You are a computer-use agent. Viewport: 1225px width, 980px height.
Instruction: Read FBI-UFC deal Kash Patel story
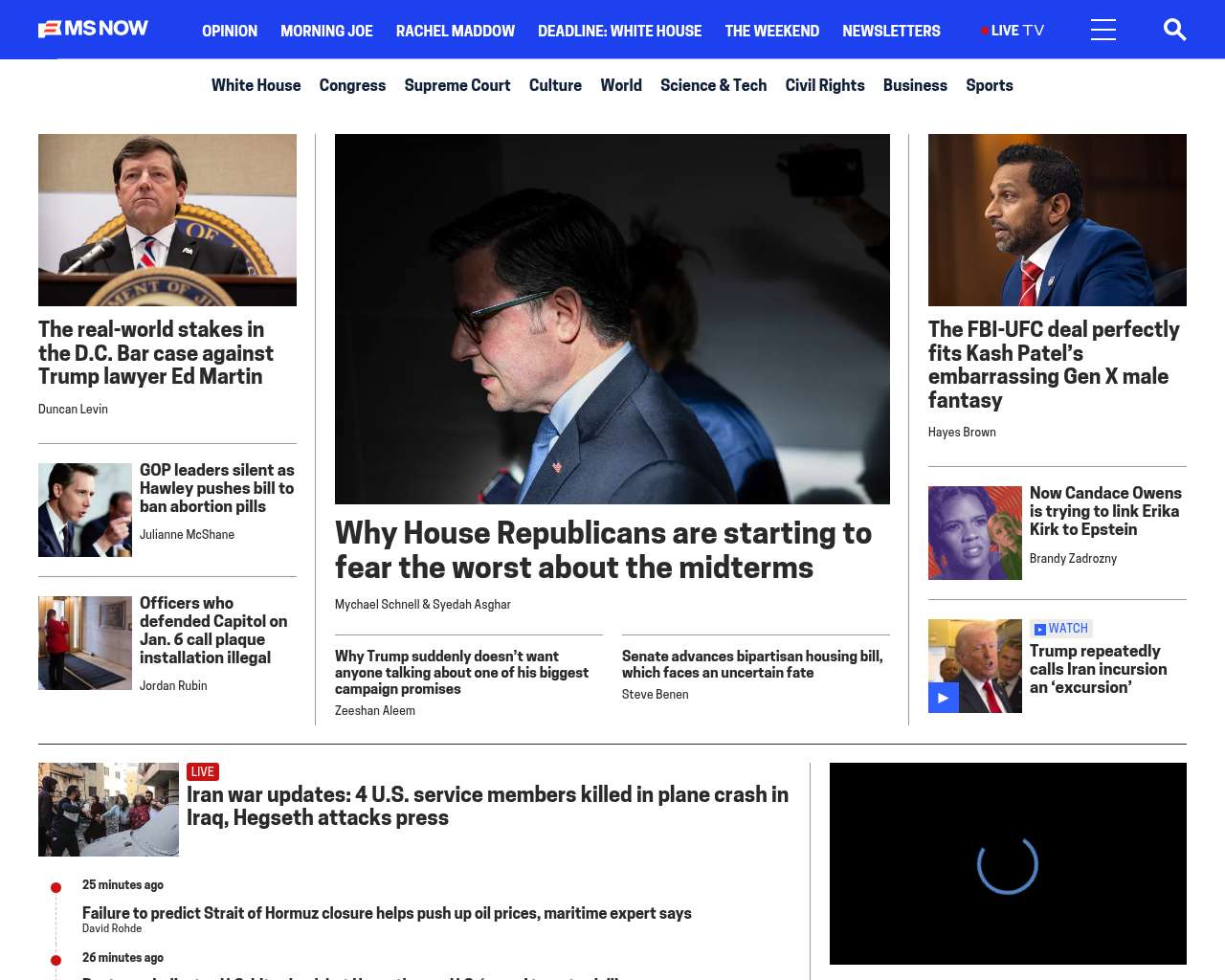click(x=1054, y=365)
